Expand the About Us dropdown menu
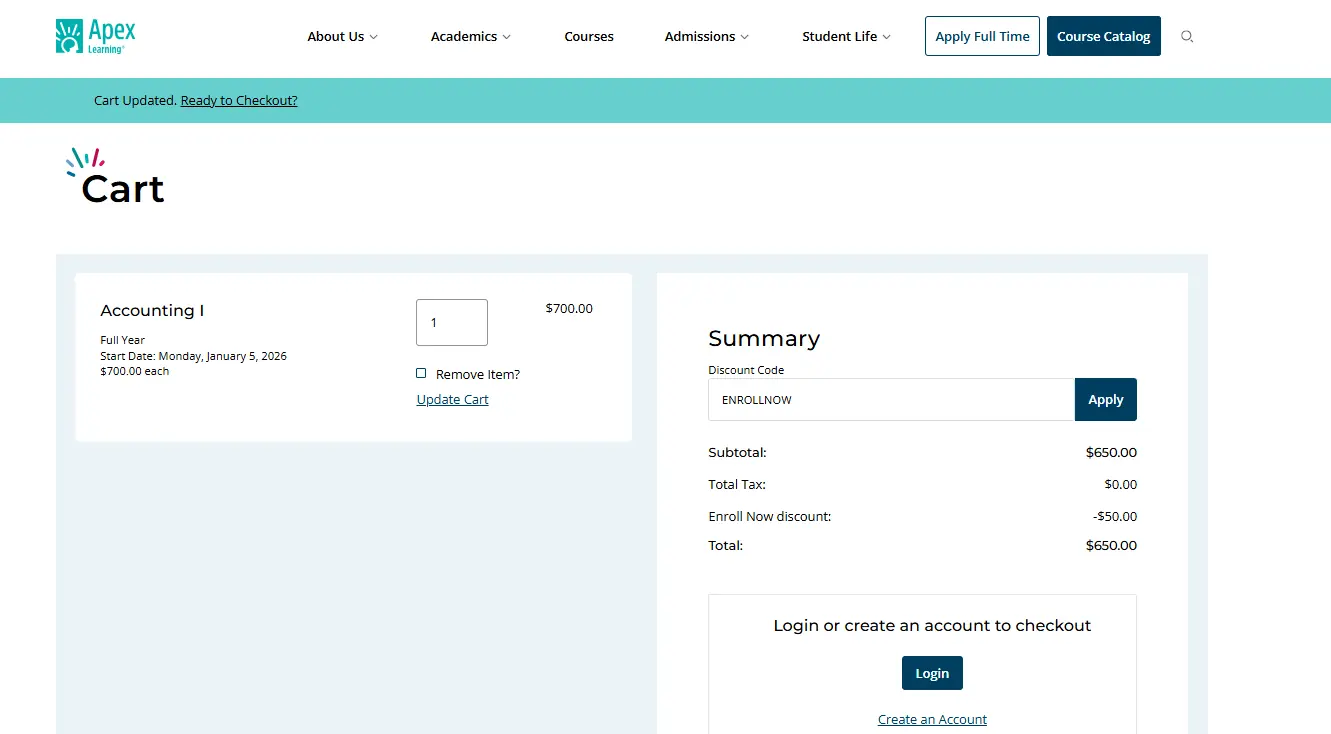 pyautogui.click(x=342, y=37)
